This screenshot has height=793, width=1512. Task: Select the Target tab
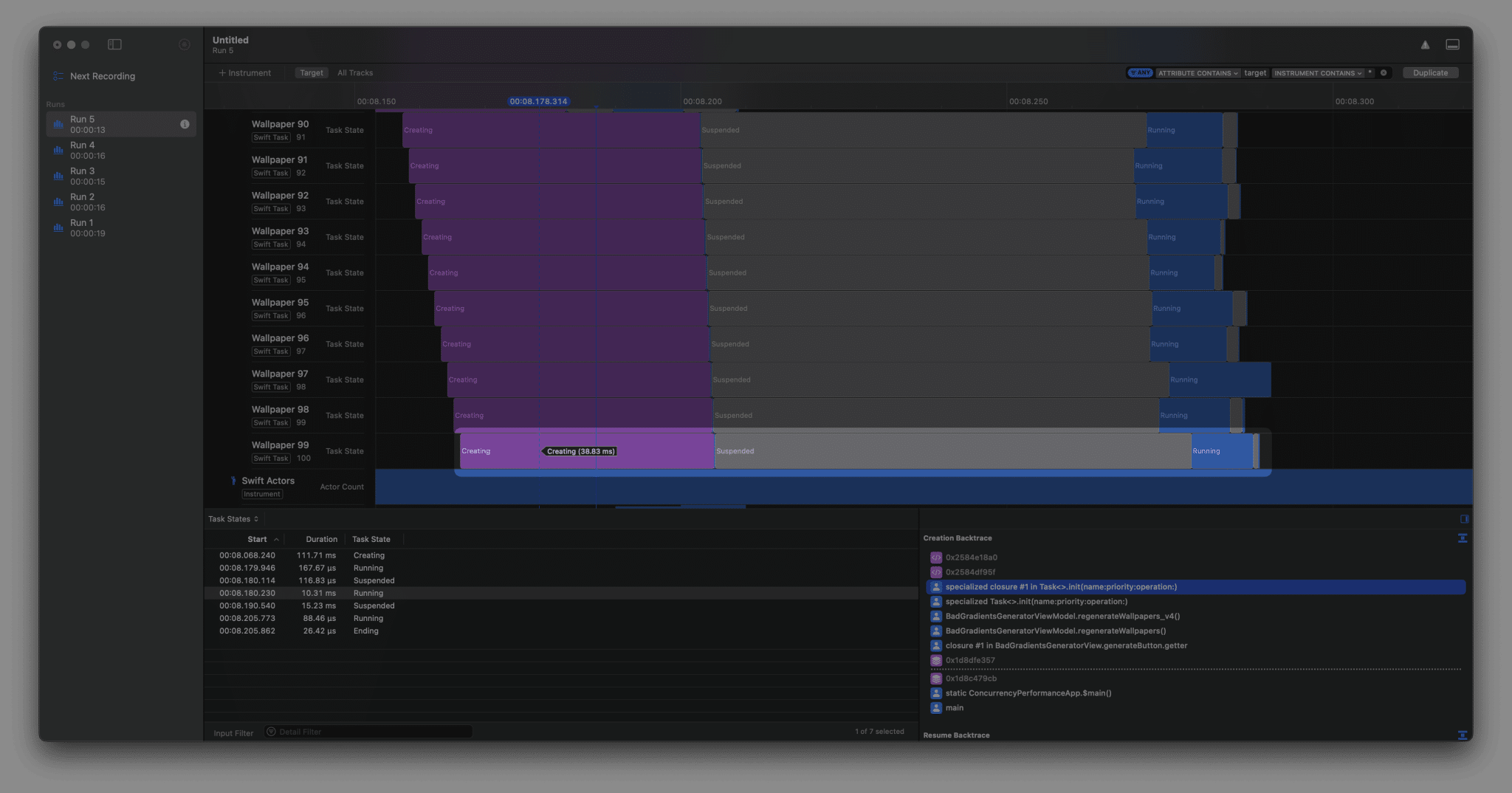click(311, 73)
